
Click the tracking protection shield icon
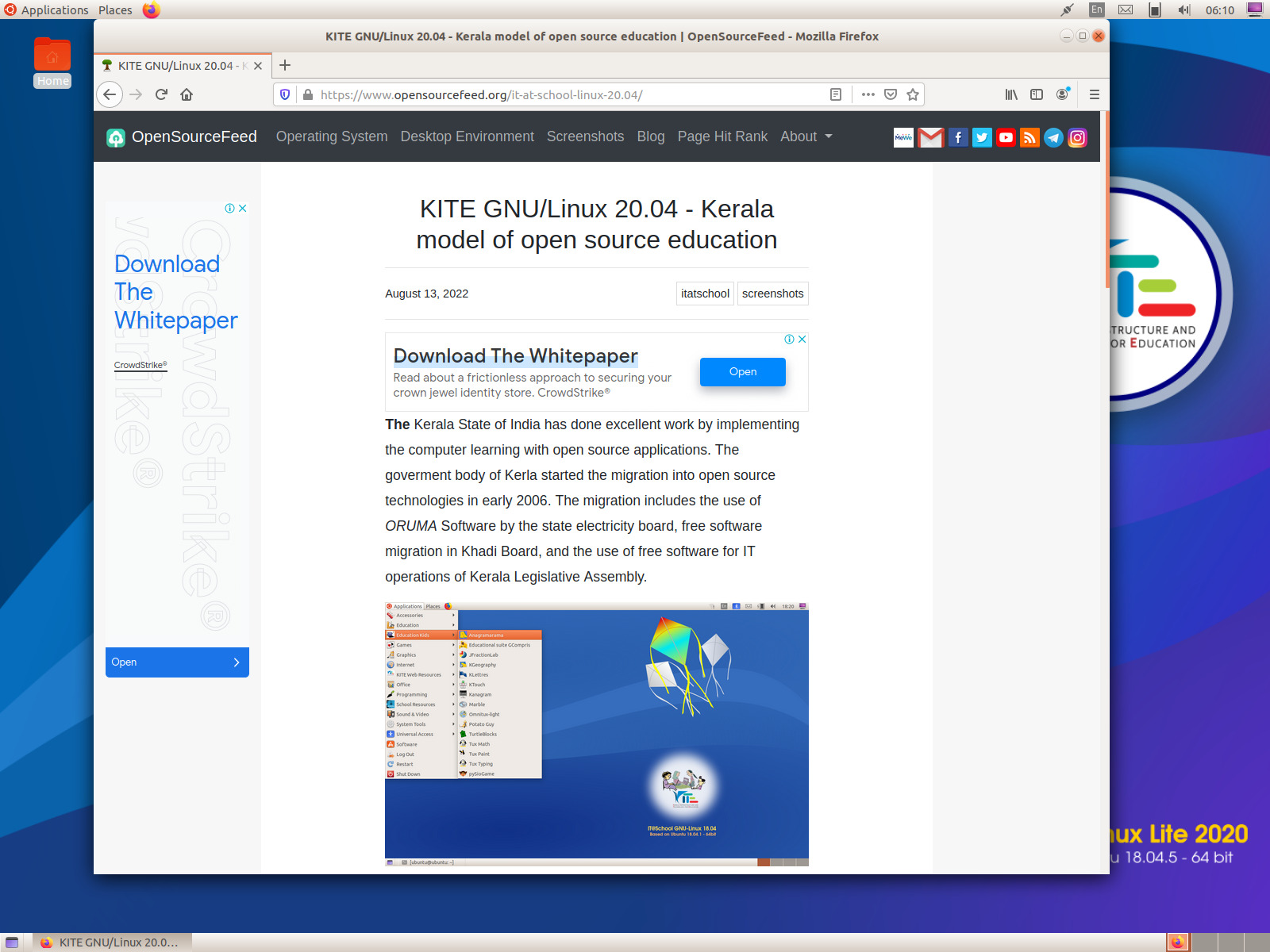[285, 94]
